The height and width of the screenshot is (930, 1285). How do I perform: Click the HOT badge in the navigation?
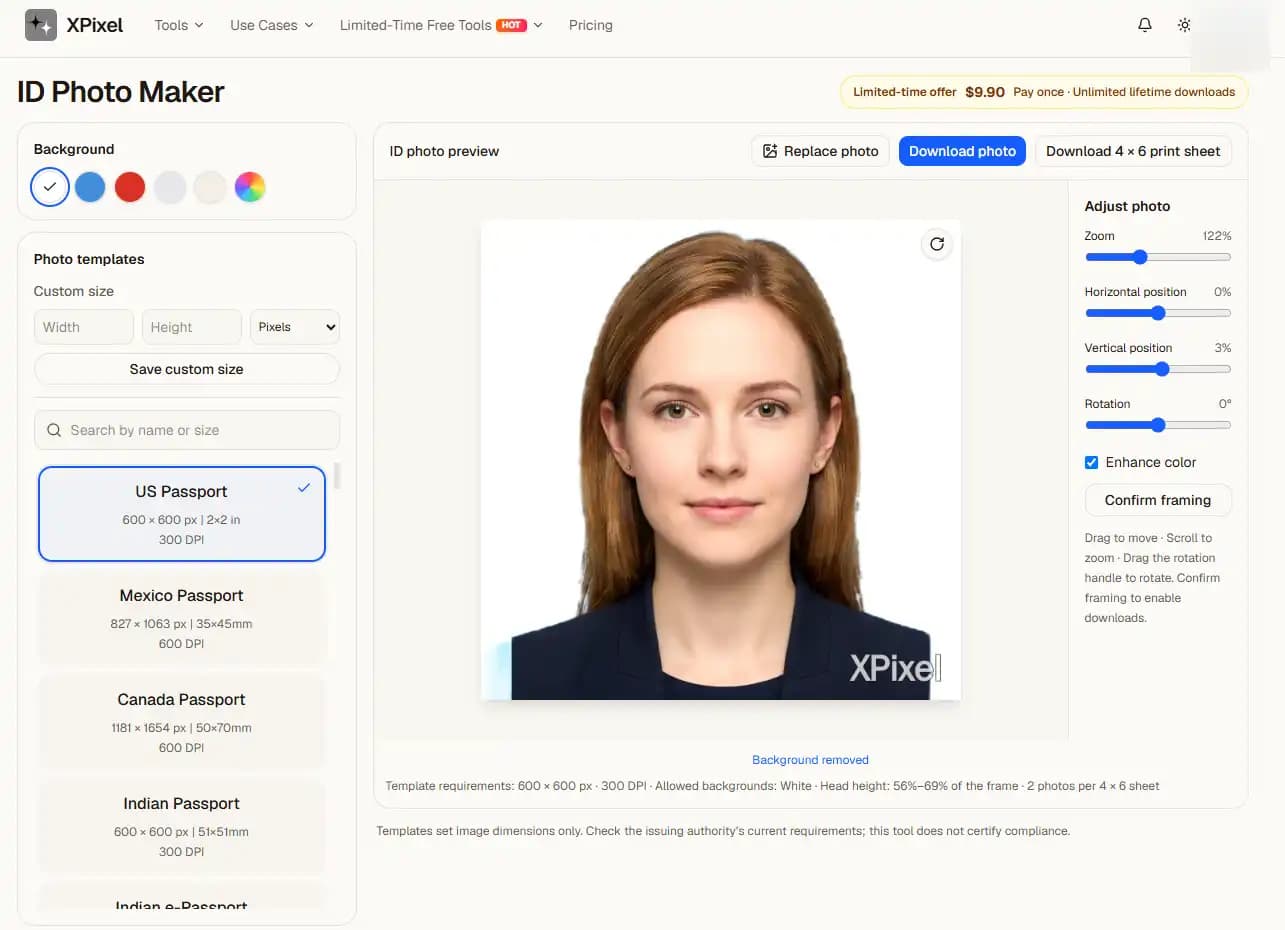tap(512, 25)
